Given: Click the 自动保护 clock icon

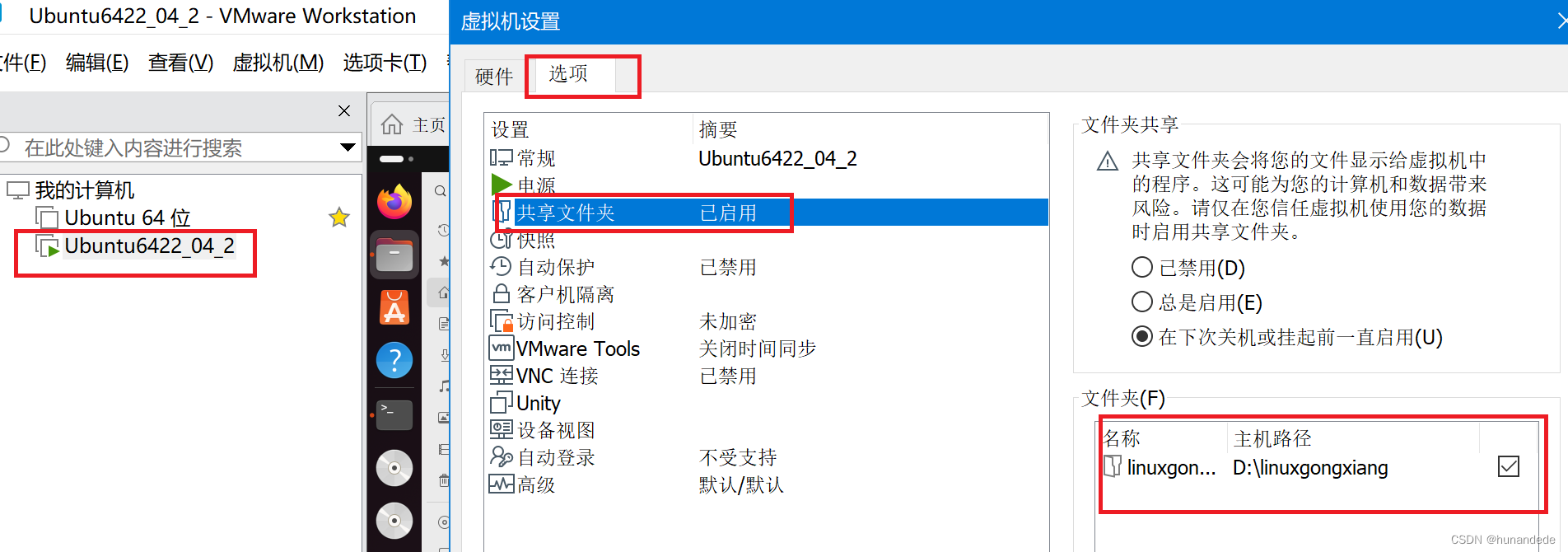Looking at the screenshot, I should click(501, 266).
